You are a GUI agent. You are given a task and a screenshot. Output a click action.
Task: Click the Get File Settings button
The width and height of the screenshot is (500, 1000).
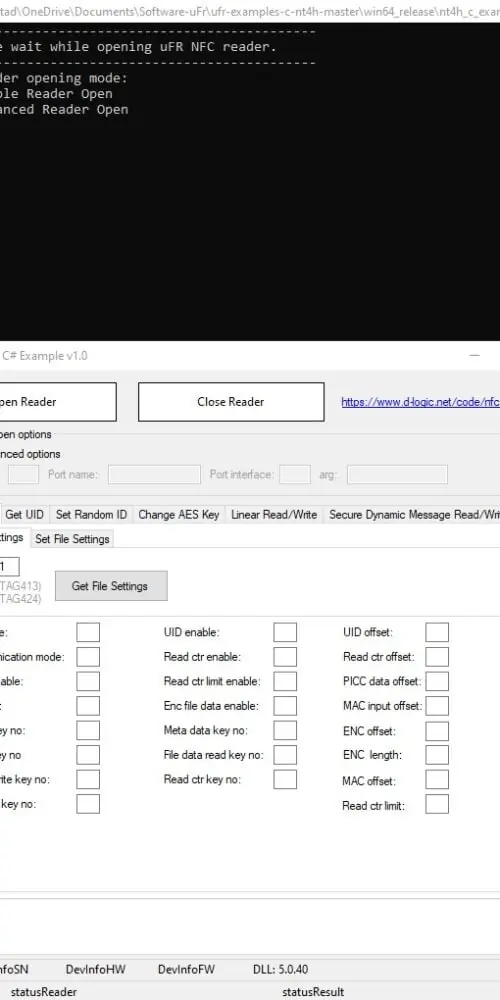click(x=111, y=585)
